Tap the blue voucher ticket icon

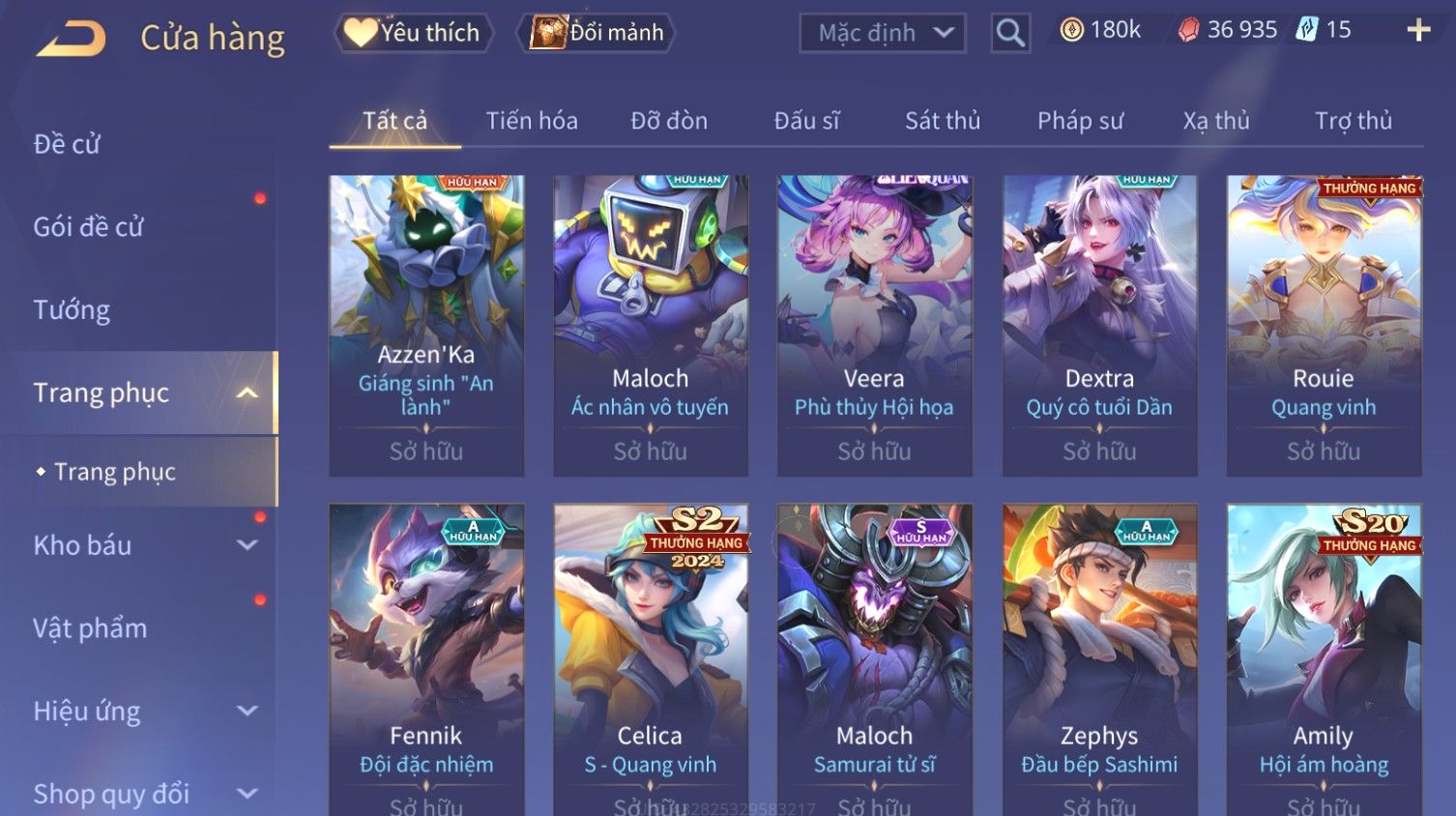[1307, 30]
